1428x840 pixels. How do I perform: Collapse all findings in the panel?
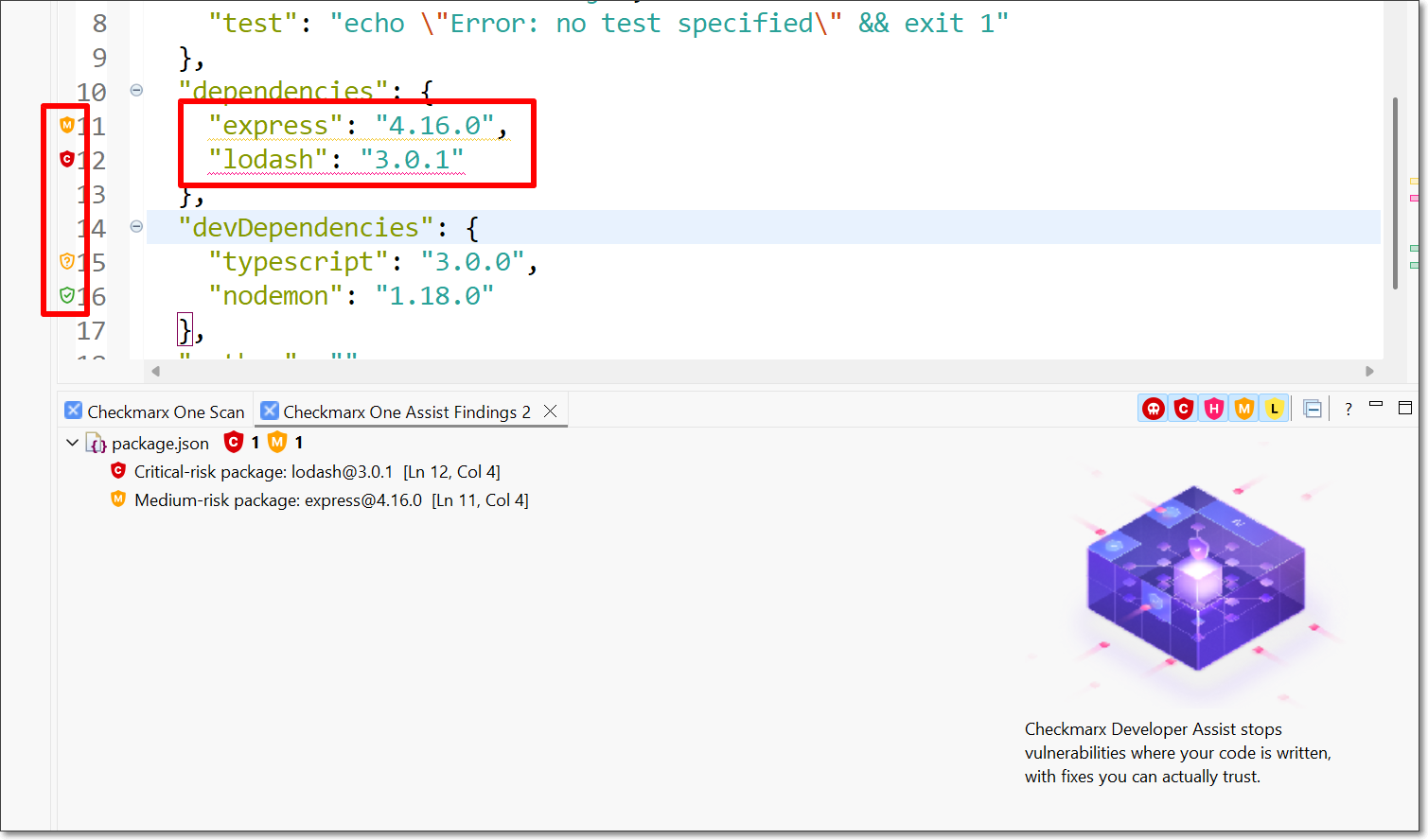pyautogui.click(x=1313, y=409)
